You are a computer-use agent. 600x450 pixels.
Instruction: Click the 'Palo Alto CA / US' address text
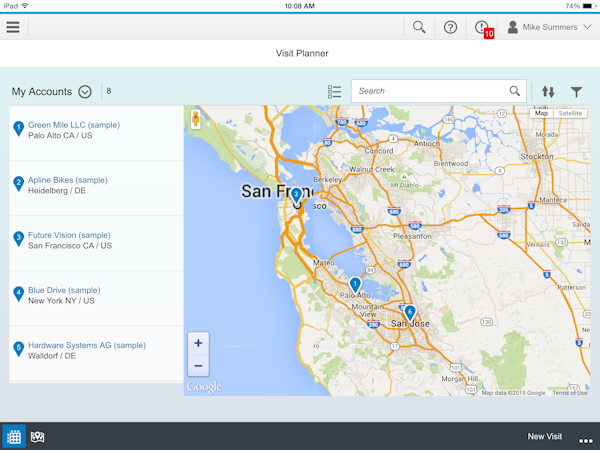[x=60, y=135]
